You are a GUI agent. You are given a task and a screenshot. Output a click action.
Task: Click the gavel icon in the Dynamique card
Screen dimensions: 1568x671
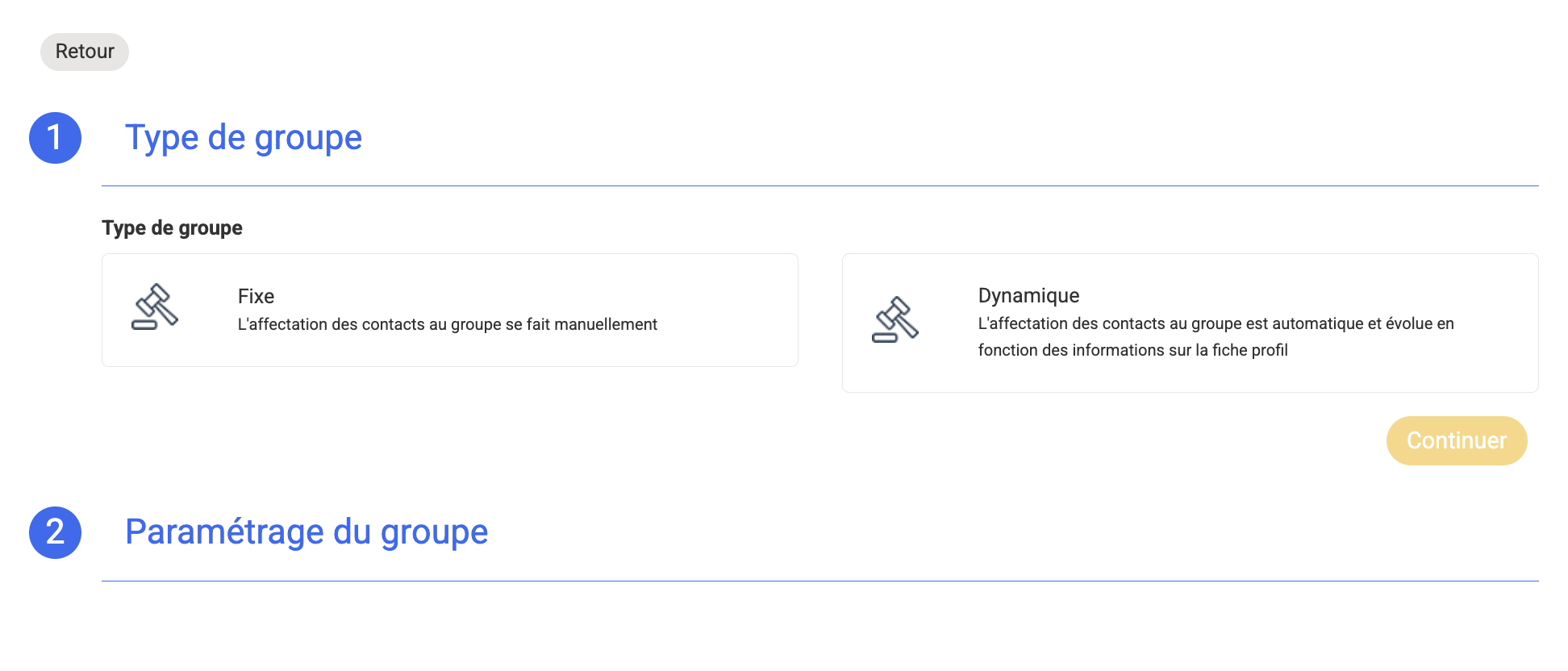point(895,320)
